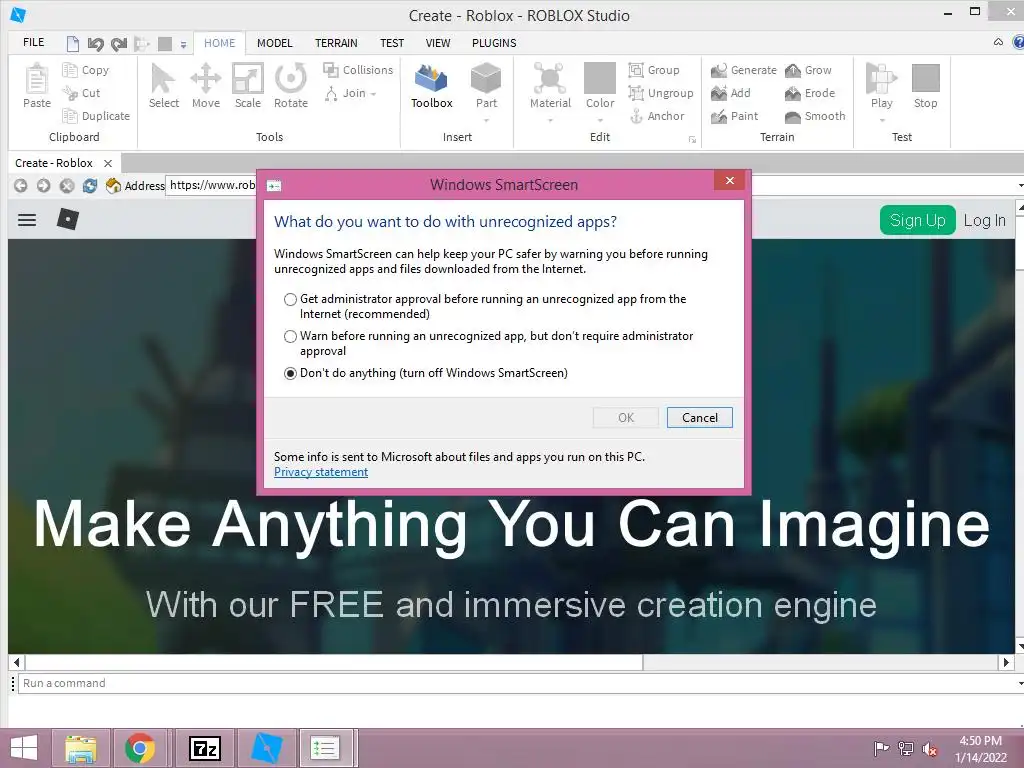Click the Ungroup tool
Viewport: 1024px width, 768px height.
point(661,93)
